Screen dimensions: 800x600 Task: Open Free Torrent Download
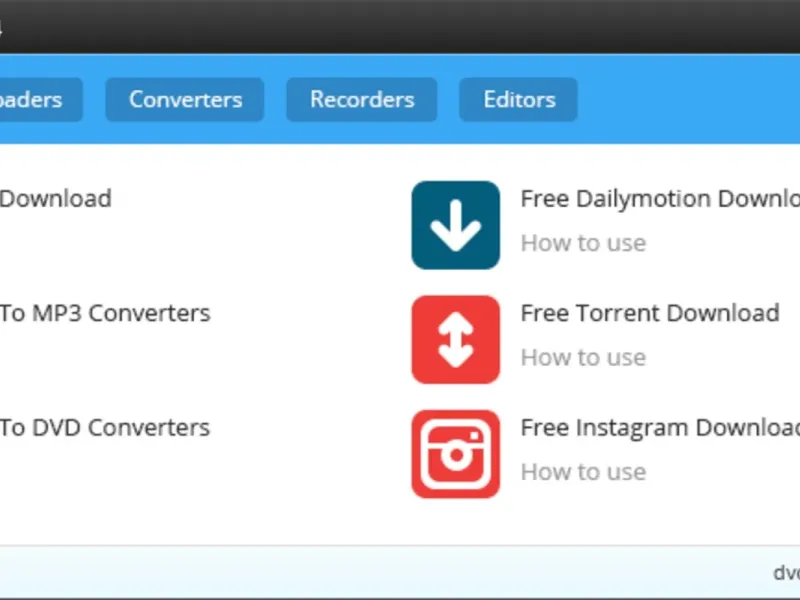coord(650,313)
